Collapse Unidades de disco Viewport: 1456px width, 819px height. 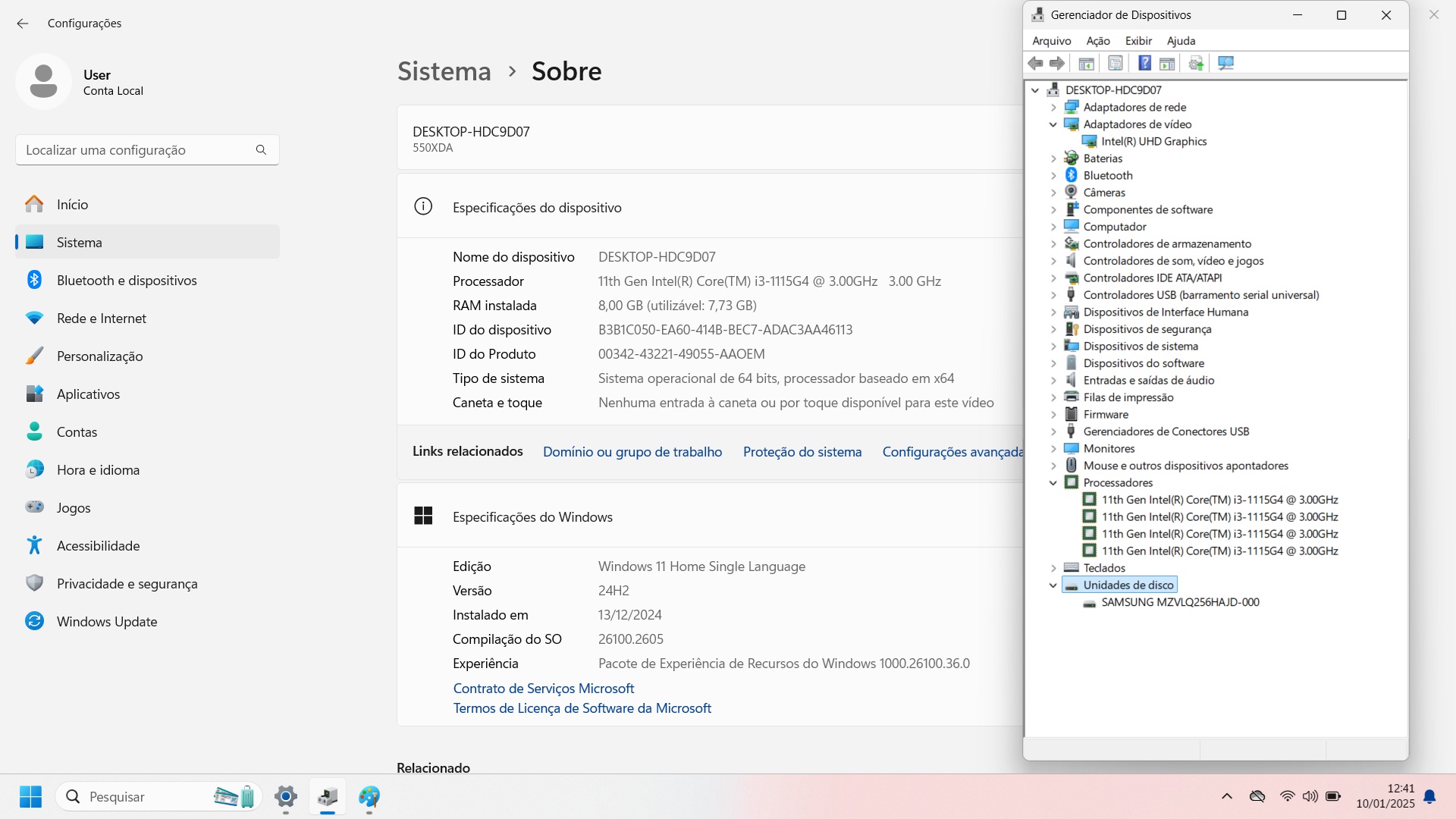click(x=1053, y=585)
